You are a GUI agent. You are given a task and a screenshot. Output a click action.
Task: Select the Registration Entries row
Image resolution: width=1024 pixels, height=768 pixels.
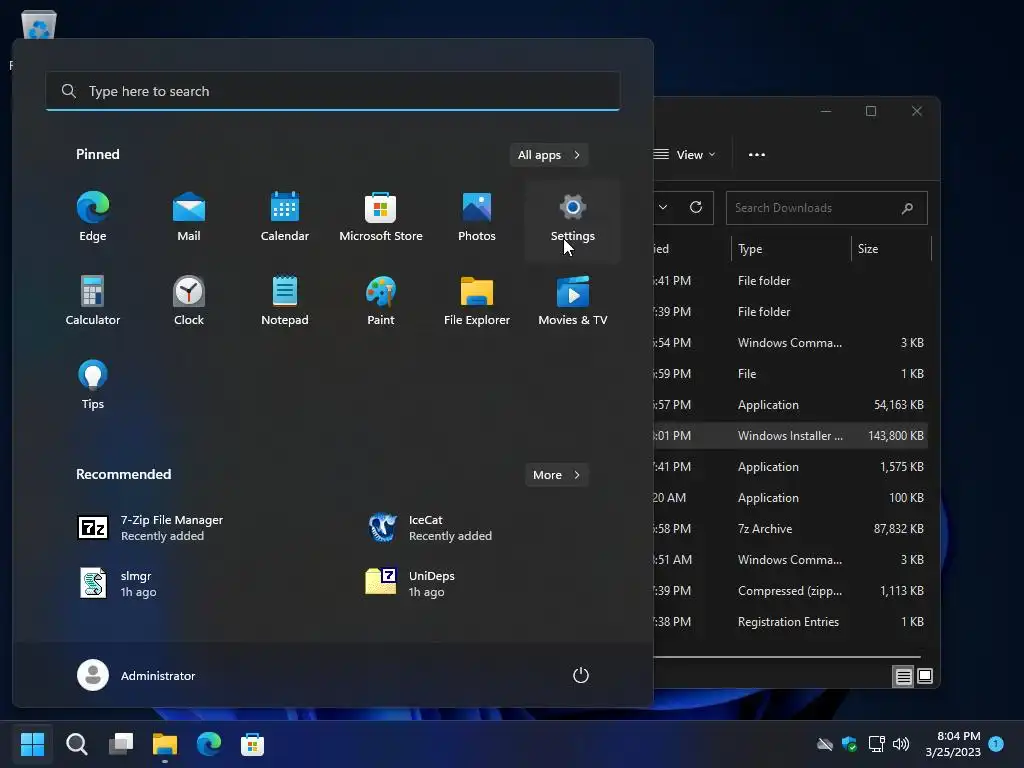tap(790, 622)
